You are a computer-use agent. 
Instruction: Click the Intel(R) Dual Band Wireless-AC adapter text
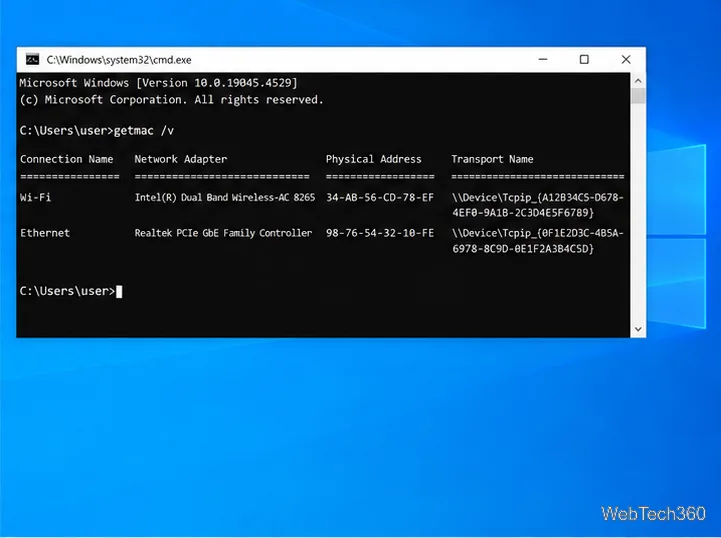[225, 197]
